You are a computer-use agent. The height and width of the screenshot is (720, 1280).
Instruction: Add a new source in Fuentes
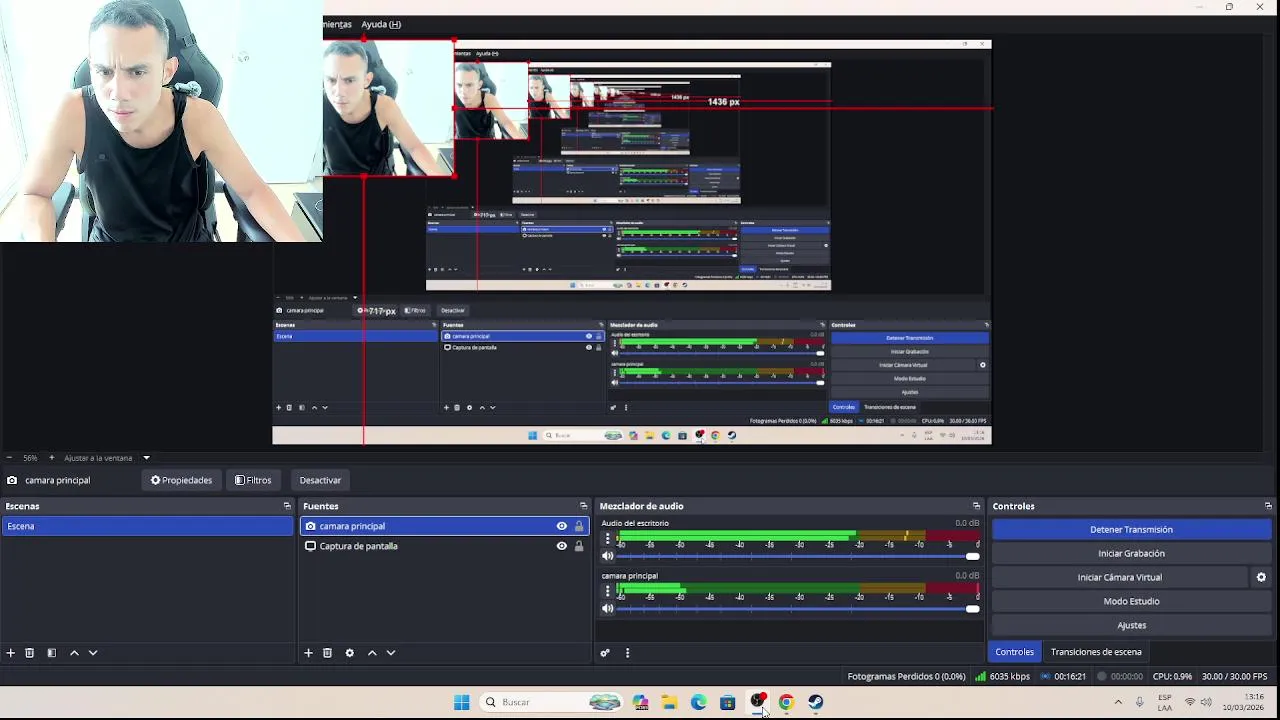click(308, 653)
